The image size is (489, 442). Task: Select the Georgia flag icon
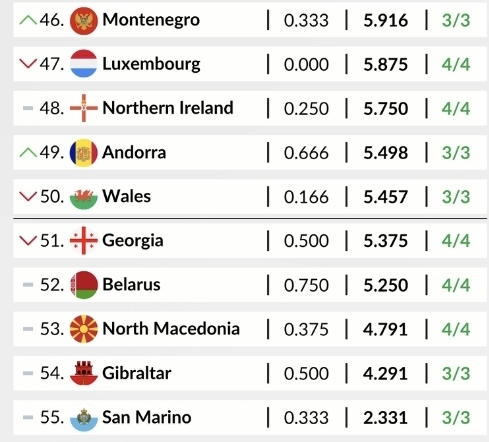click(84, 241)
